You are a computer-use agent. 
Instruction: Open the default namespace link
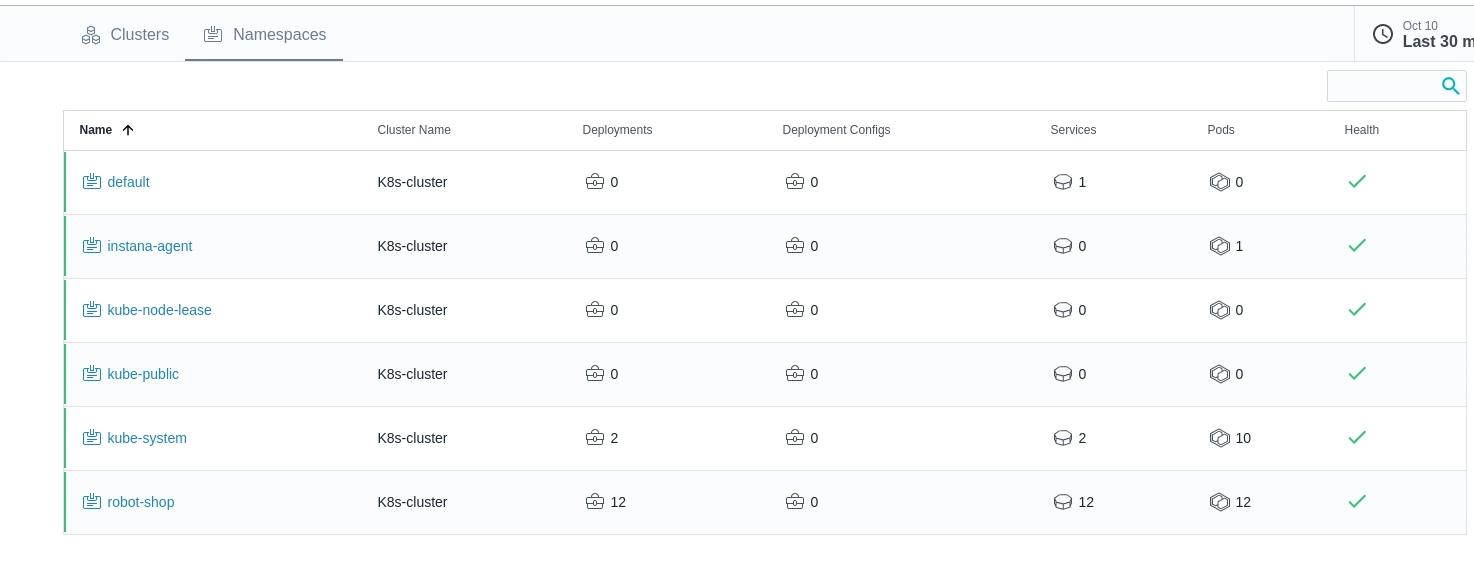coord(128,182)
